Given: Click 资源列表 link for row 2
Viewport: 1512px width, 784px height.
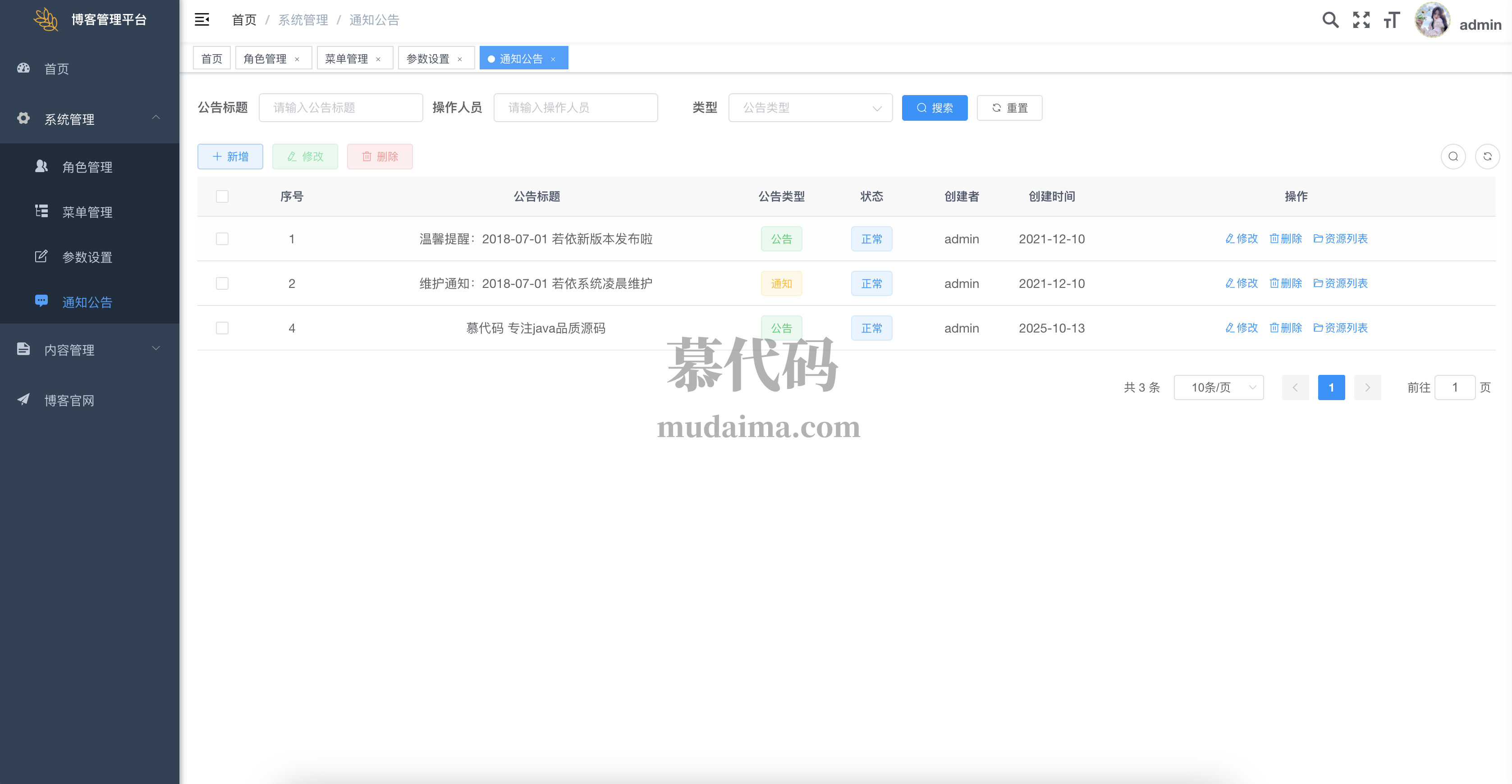Looking at the screenshot, I should (1341, 283).
